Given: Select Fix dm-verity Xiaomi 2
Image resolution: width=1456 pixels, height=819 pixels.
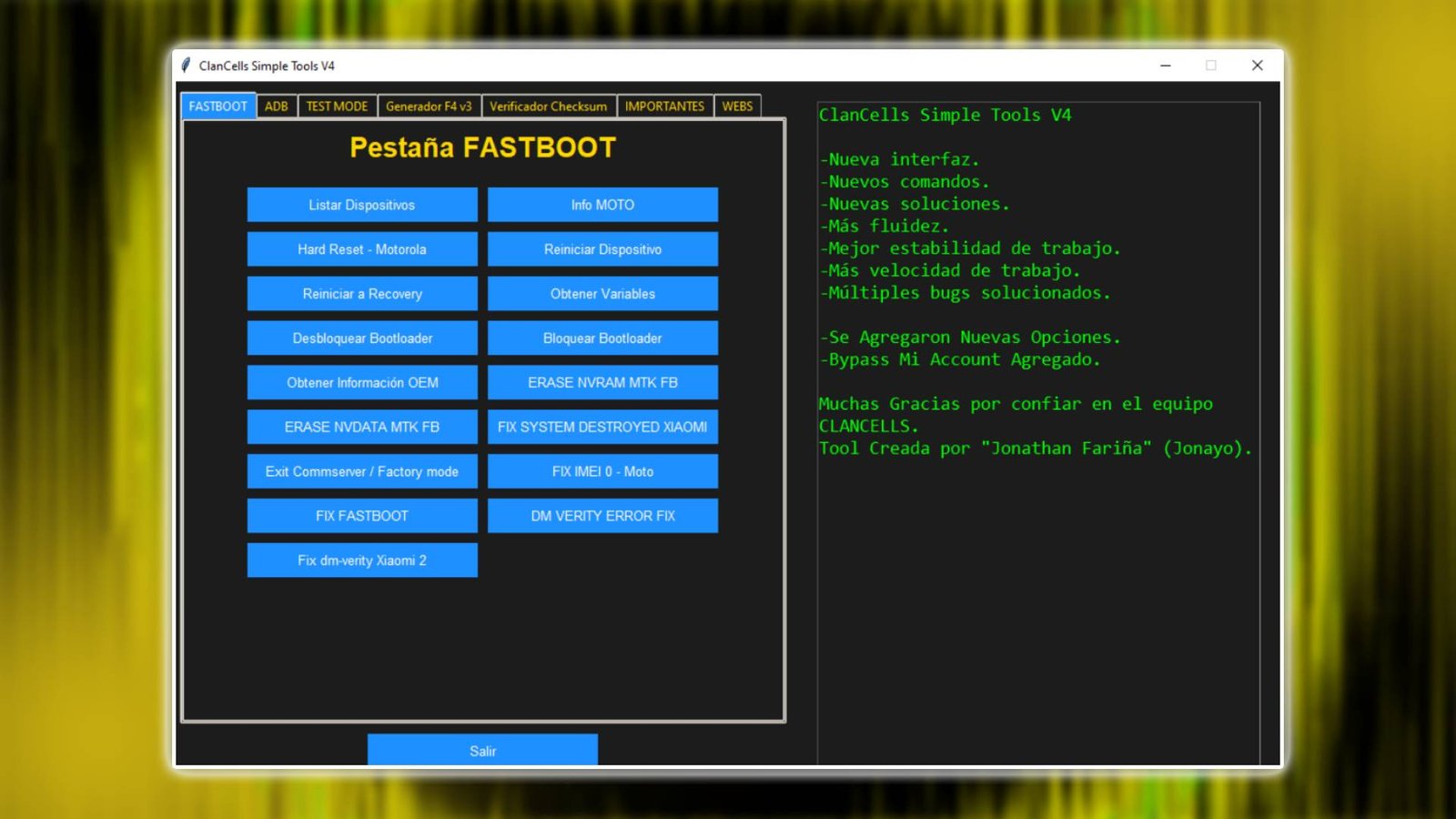Looking at the screenshot, I should 361,560.
